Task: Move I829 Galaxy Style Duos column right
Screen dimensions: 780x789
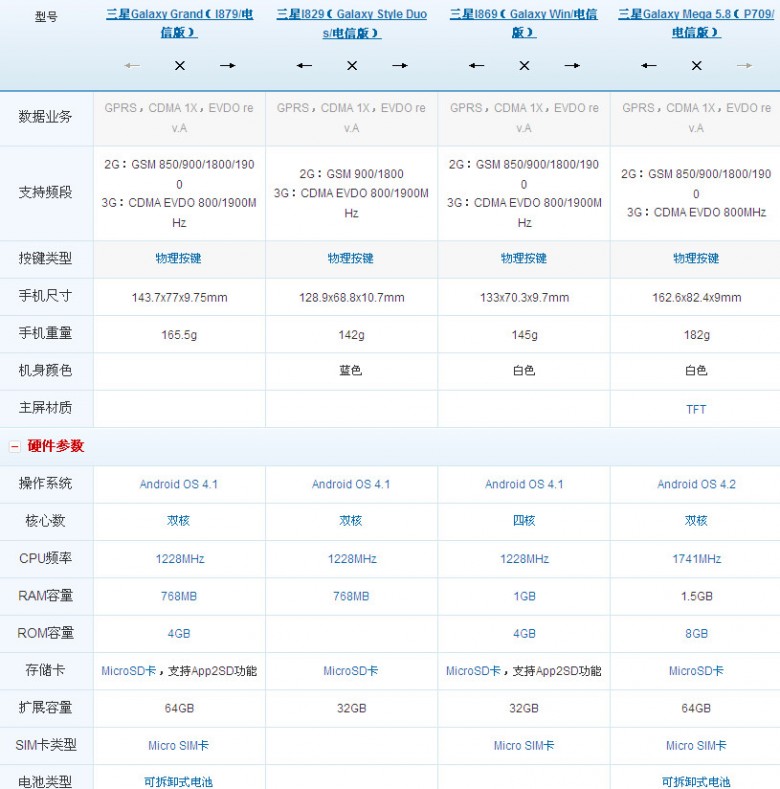Action: click(400, 65)
